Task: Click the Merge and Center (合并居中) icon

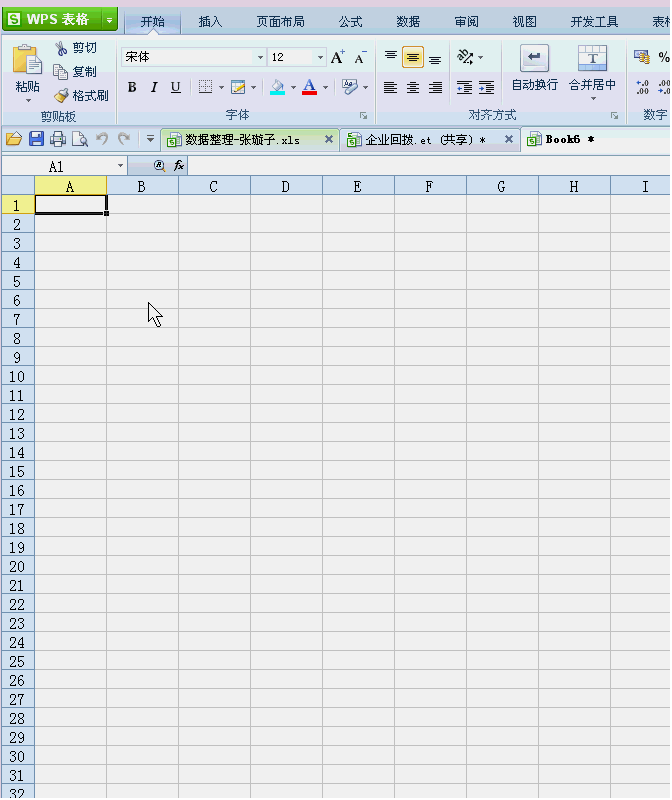Action: pyautogui.click(x=592, y=59)
